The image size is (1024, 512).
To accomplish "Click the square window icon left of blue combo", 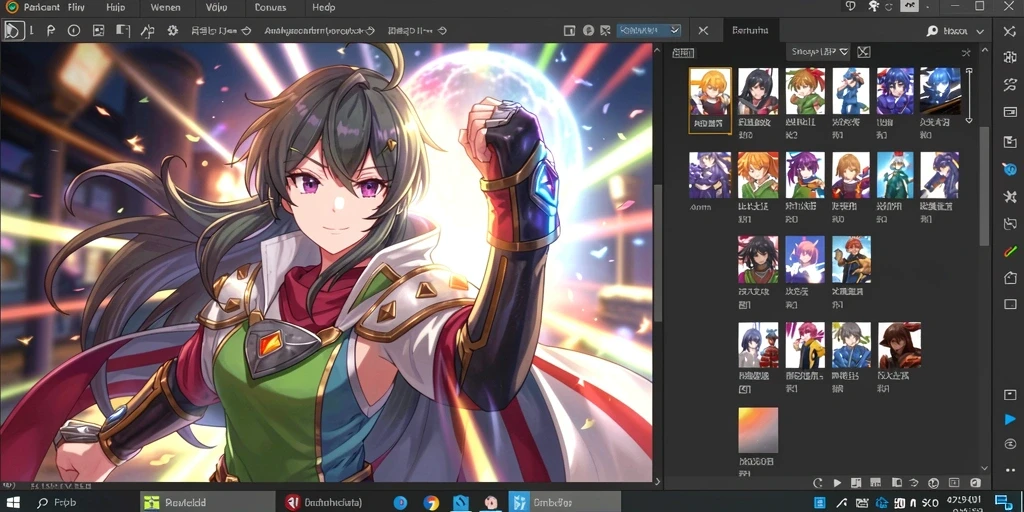I will click(569, 30).
